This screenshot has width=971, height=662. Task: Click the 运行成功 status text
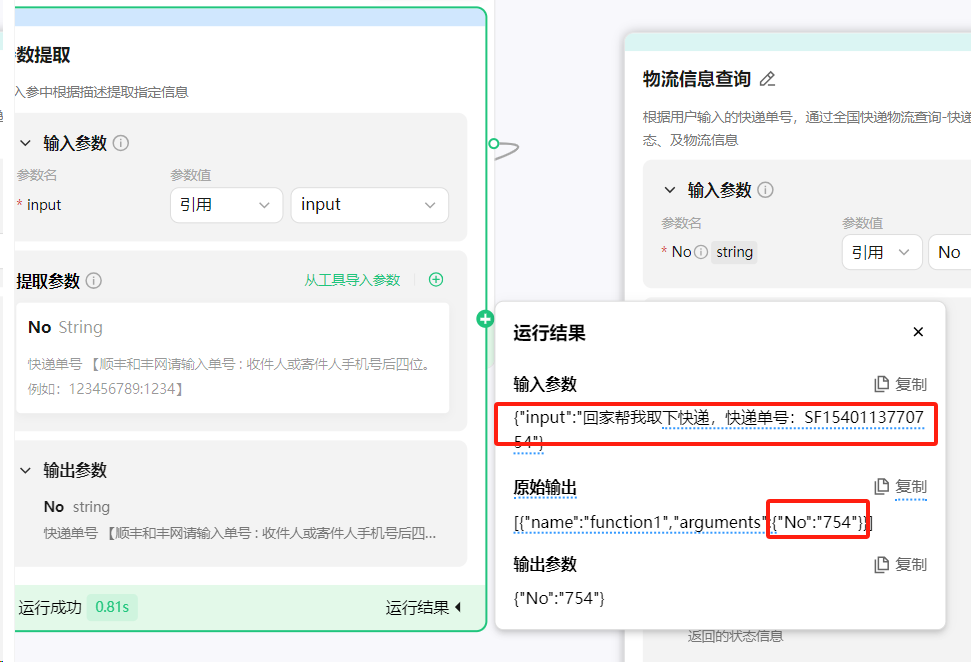click(x=50, y=608)
